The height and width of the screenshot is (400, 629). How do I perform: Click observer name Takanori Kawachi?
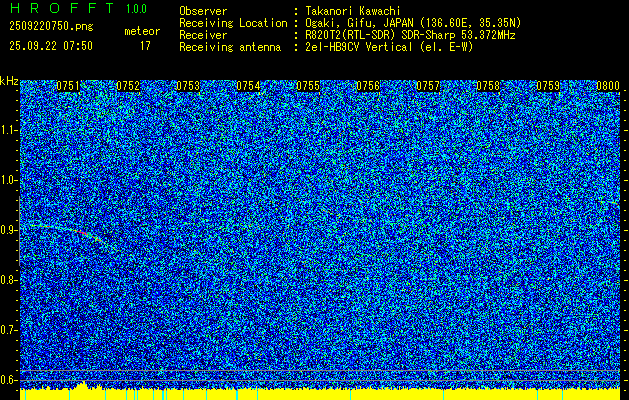click(x=353, y=11)
